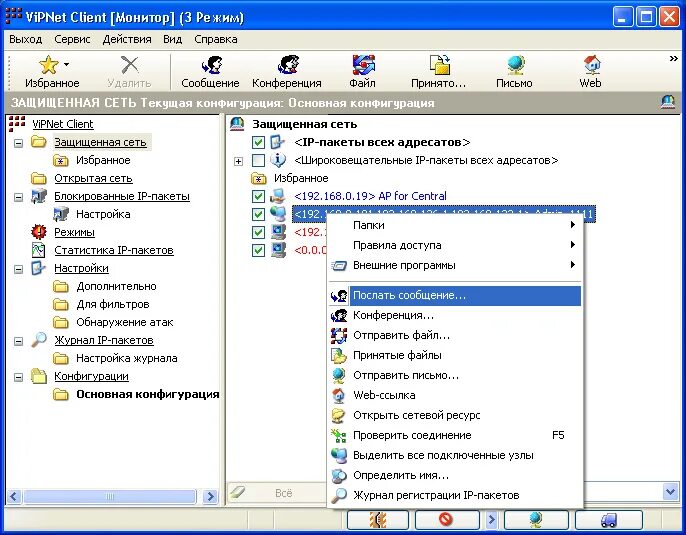
Task: Select Обнаружение атак folder
Action: (x=124, y=322)
